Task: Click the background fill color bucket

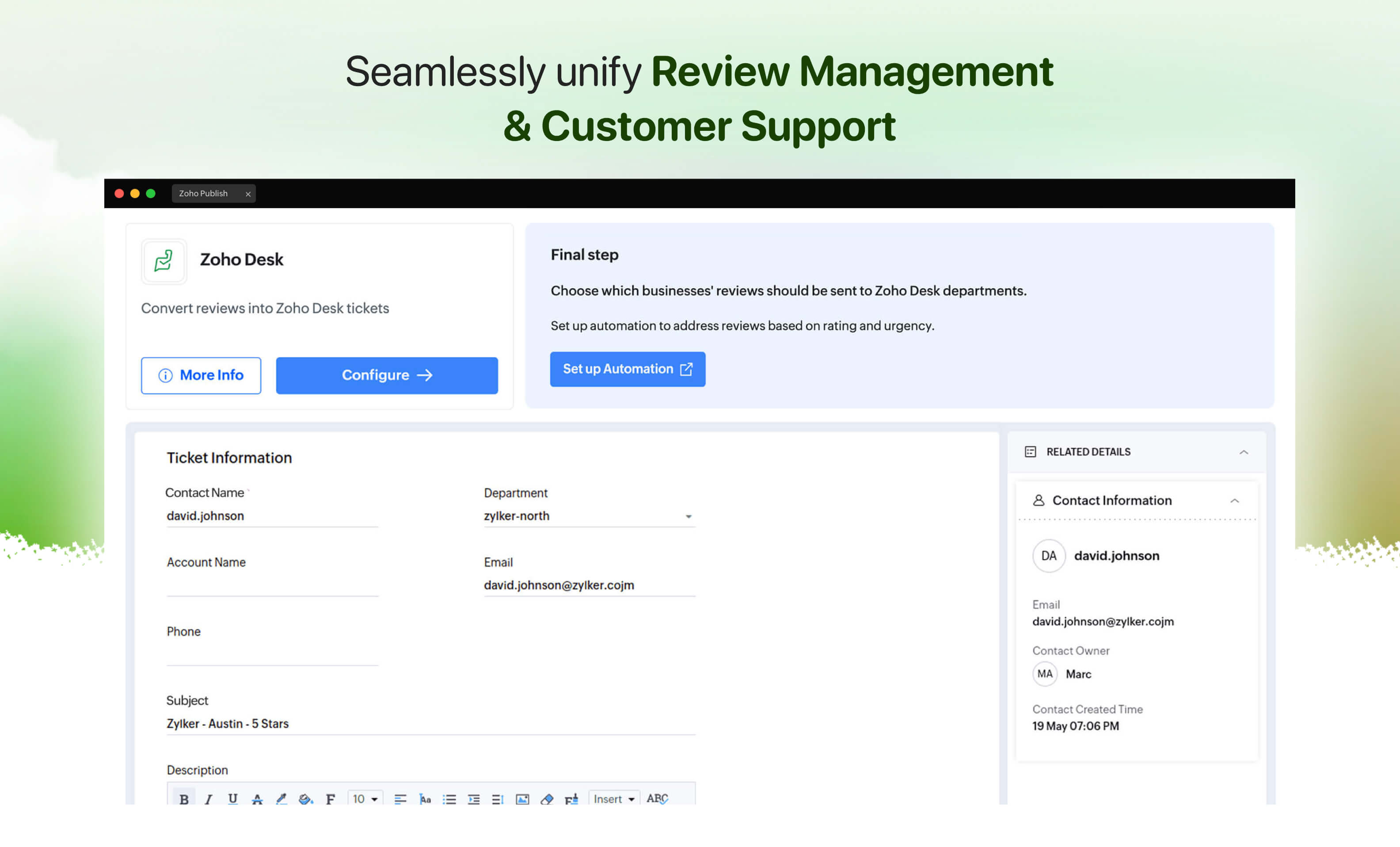Action: [x=306, y=799]
